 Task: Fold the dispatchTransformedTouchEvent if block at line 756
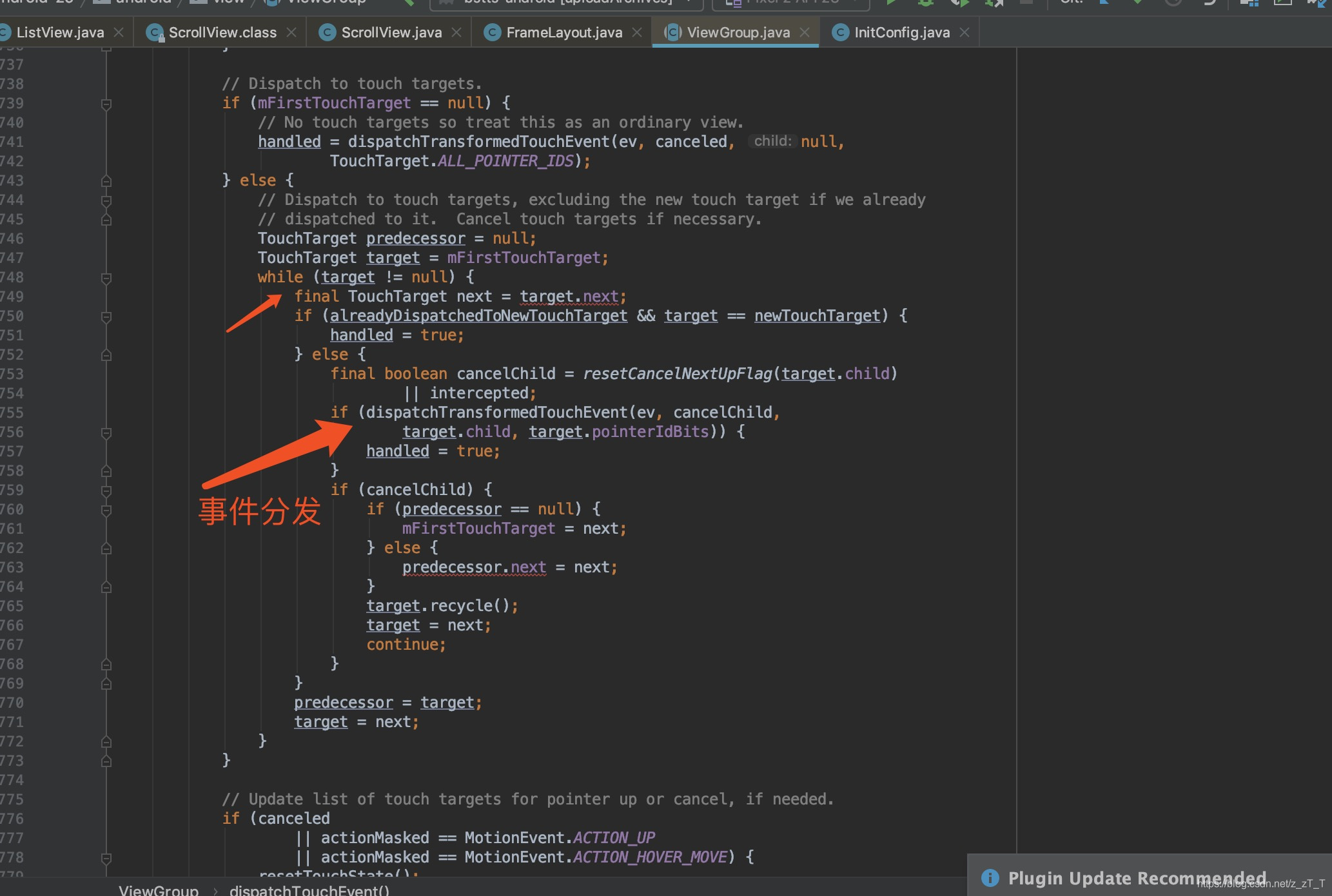pyautogui.click(x=106, y=433)
